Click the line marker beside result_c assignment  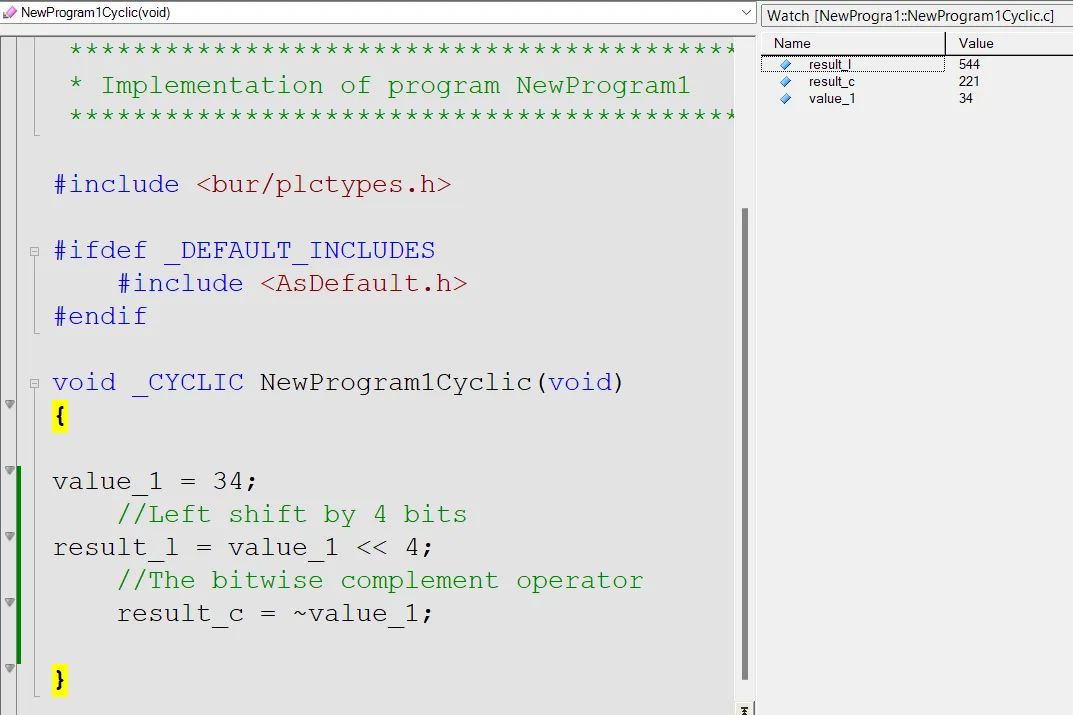coord(10,602)
